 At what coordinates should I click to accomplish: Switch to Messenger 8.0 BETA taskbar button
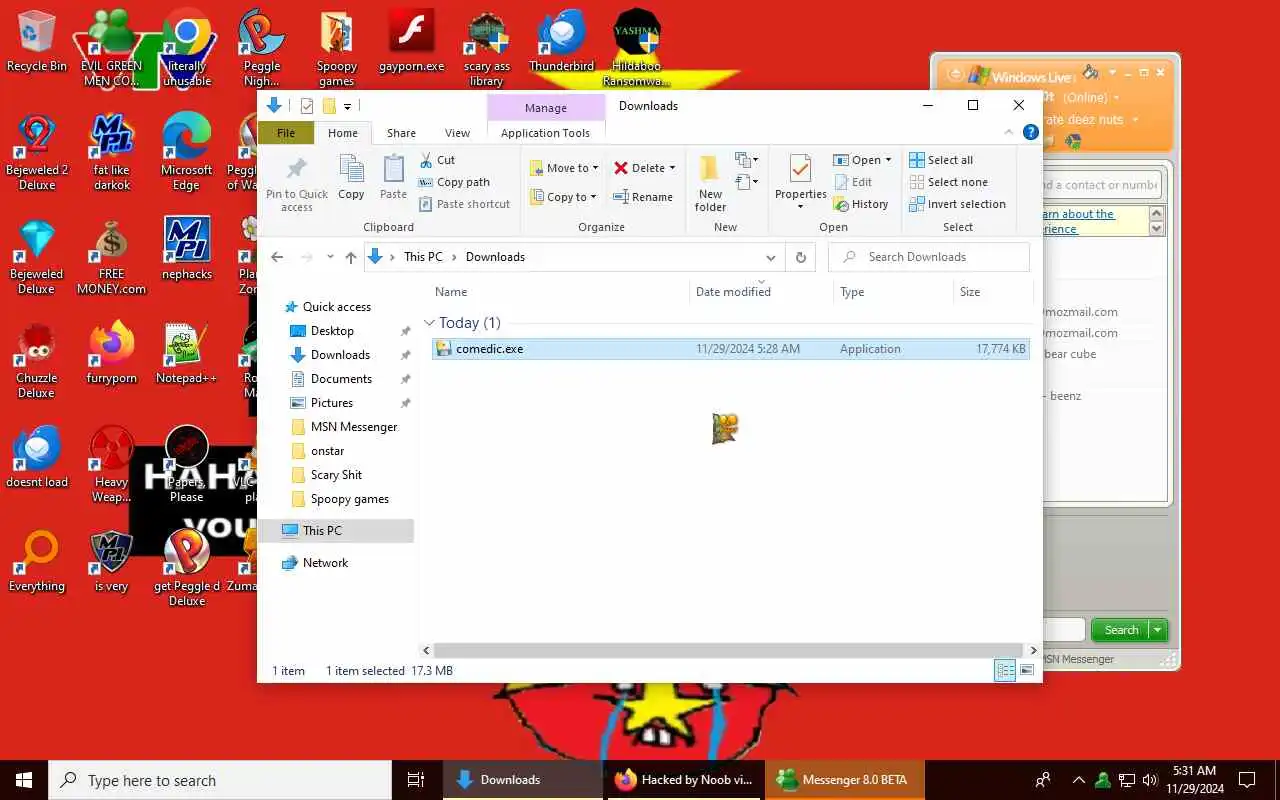(x=845, y=780)
